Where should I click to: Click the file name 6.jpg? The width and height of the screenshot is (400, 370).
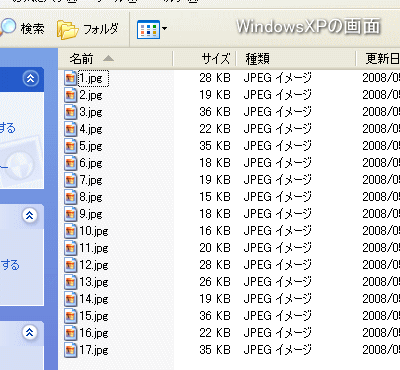pyautogui.click(x=91, y=164)
